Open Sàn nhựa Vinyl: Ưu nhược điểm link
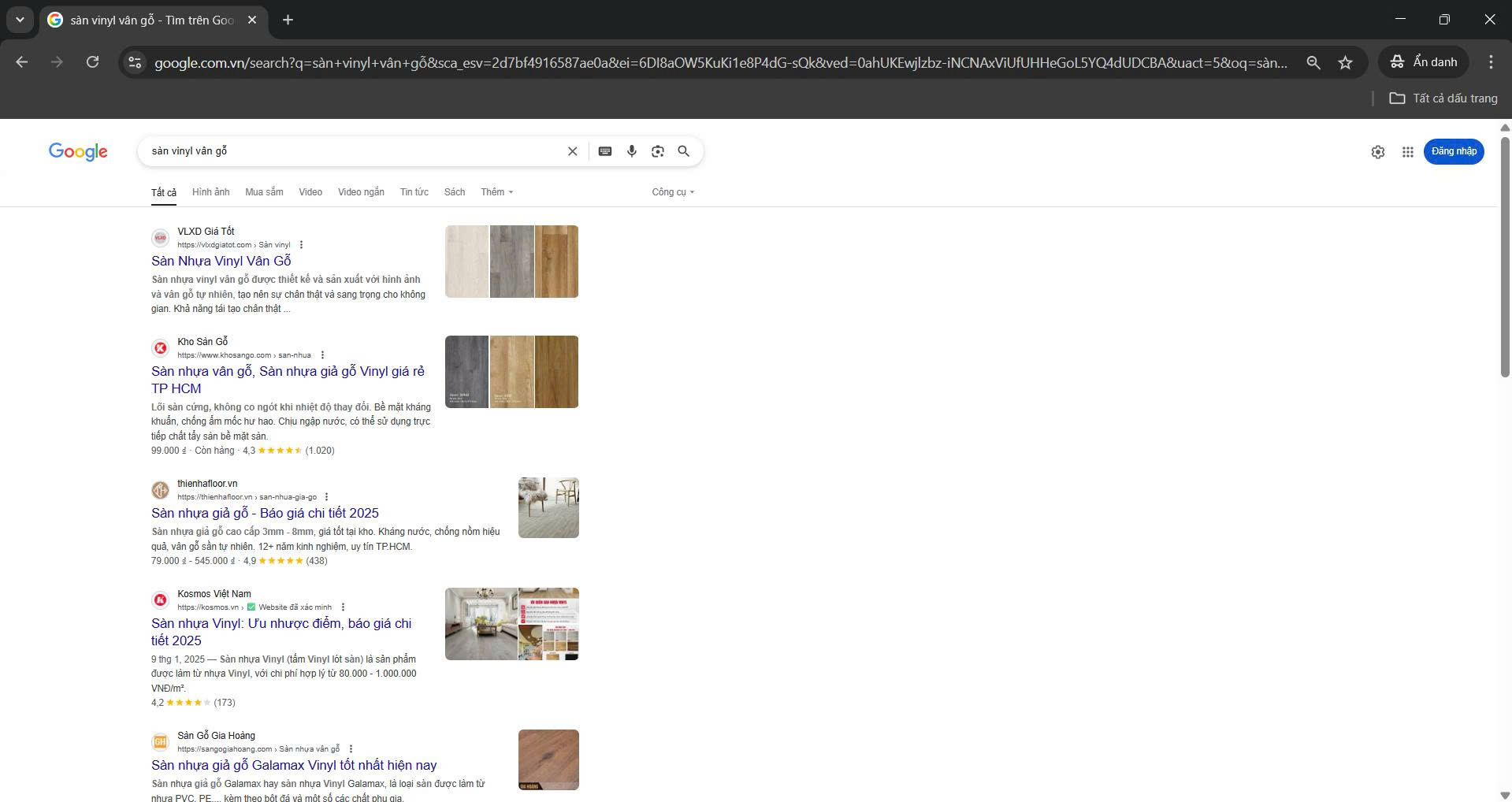The width and height of the screenshot is (1512, 802). (x=281, y=632)
